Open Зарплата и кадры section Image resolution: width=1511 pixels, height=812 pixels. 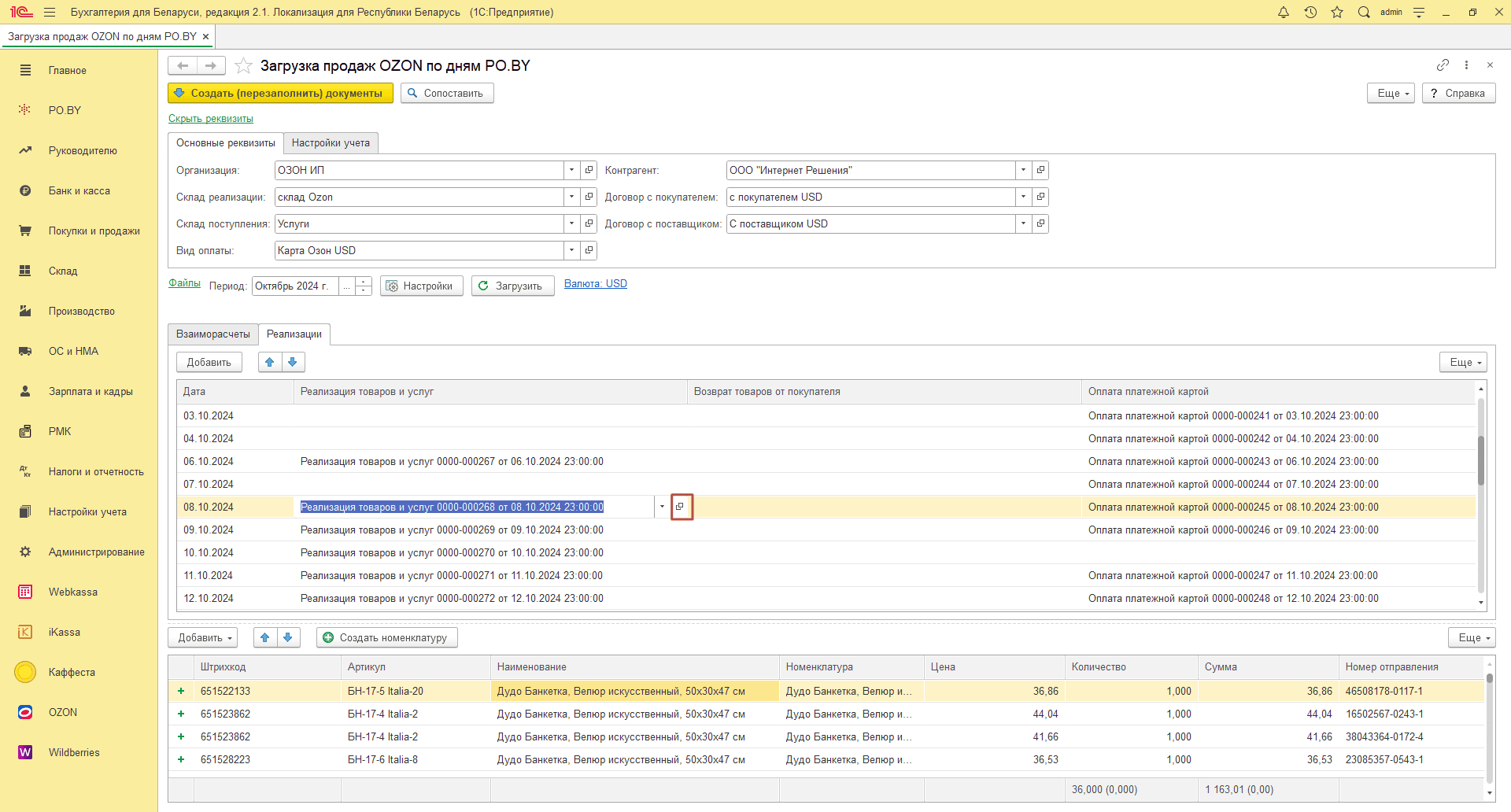(91, 391)
